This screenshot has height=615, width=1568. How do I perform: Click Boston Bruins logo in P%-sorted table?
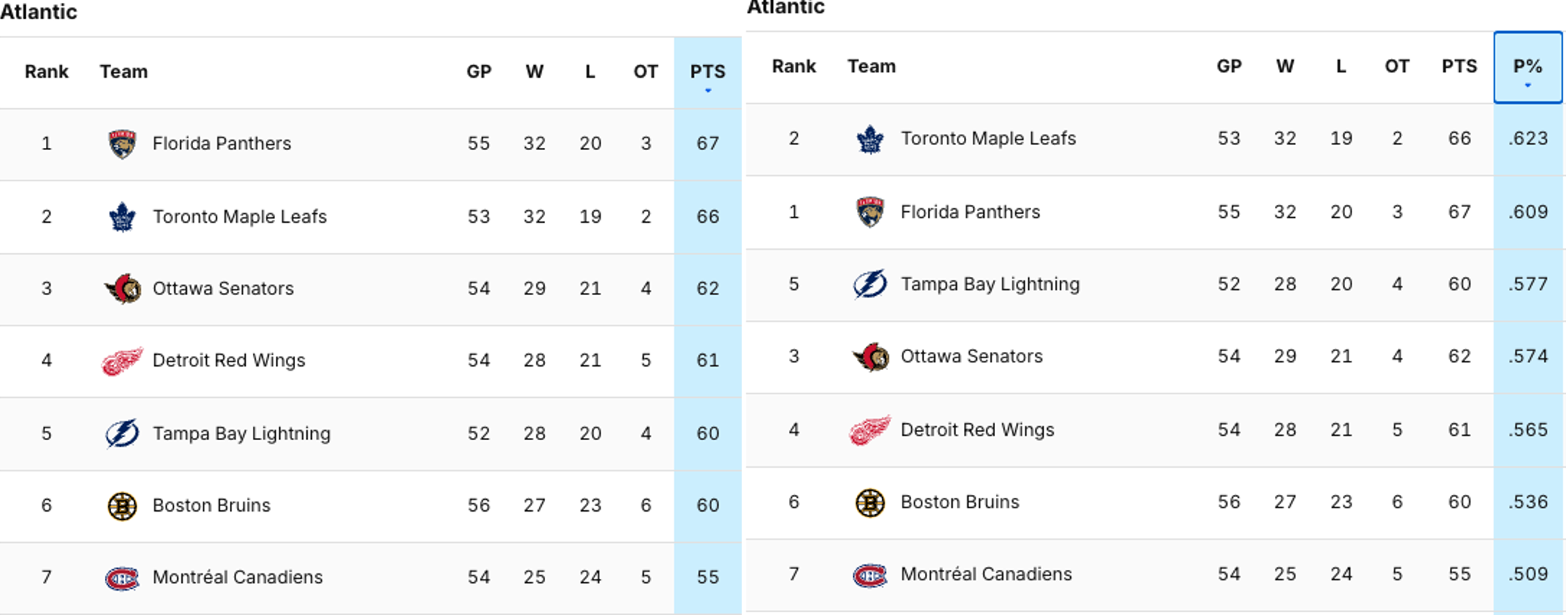(x=869, y=503)
